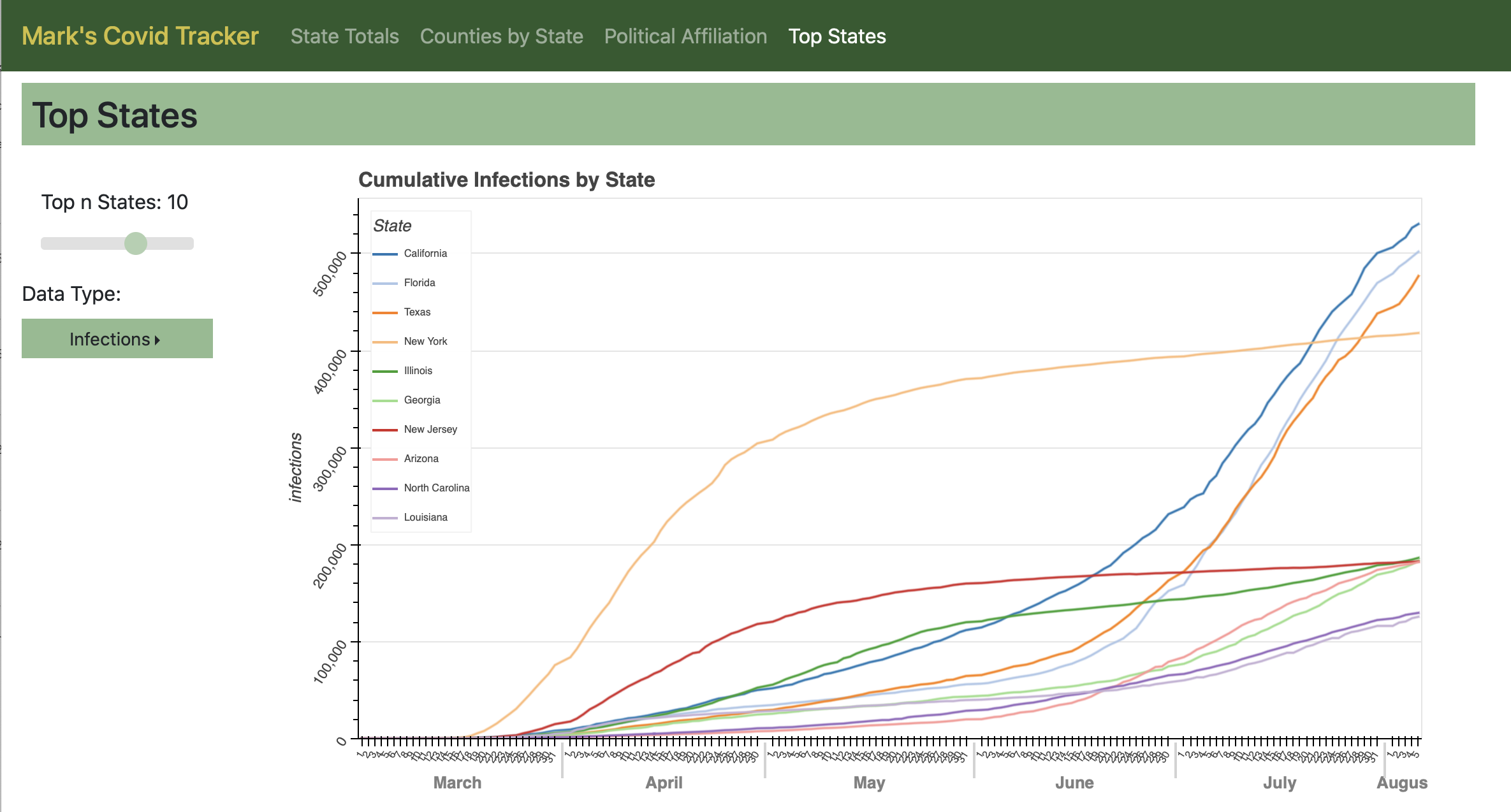Screen dimensions: 1511x812
Task: Click the Louisiana legend label
Action: pyautogui.click(x=425, y=517)
